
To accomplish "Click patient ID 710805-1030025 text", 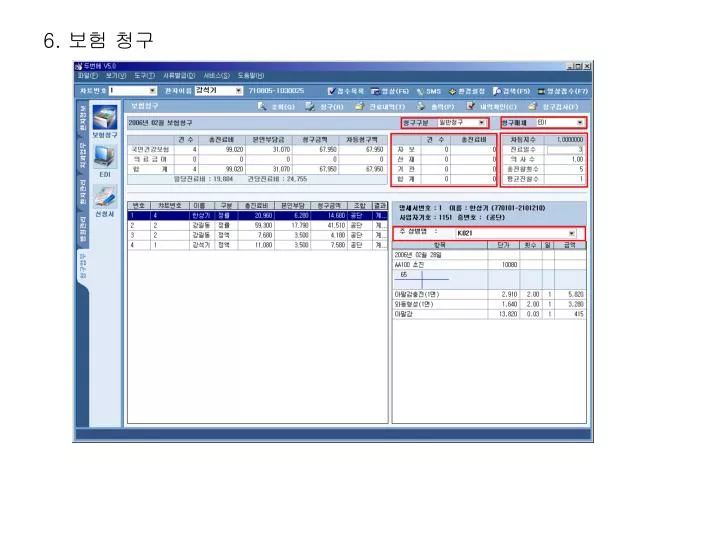I will tap(276, 91).
